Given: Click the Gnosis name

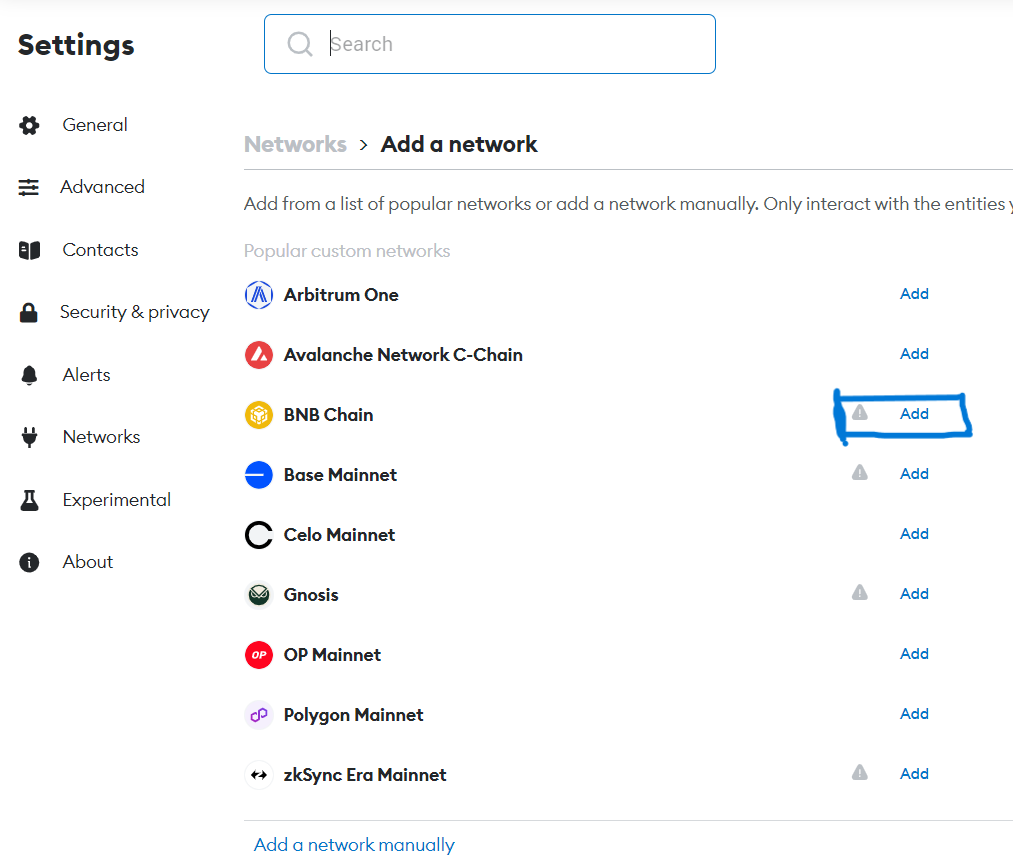Looking at the screenshot, I should click(311, 595).
